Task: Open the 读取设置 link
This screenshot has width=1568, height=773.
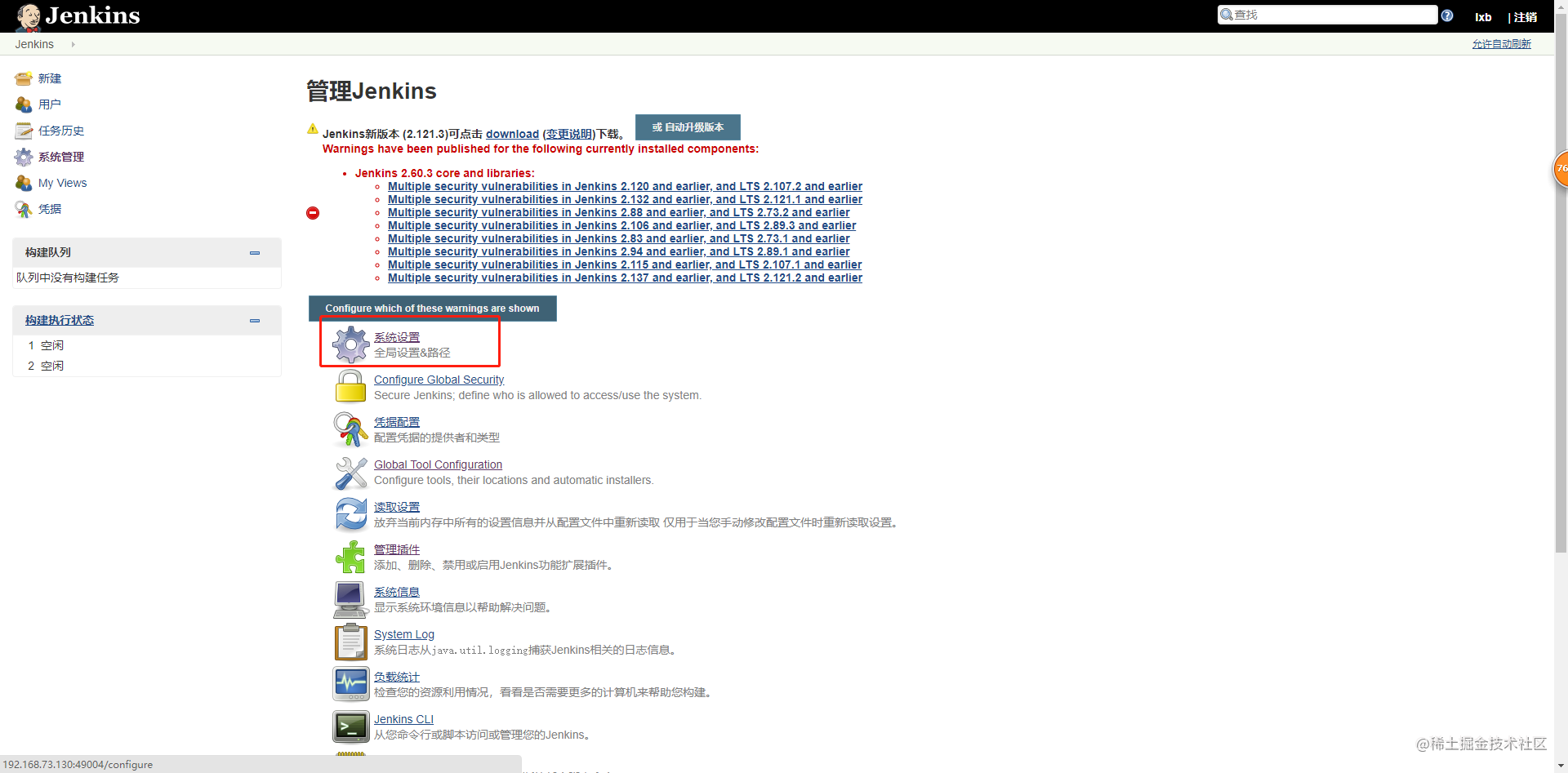Action: (397, 507)
